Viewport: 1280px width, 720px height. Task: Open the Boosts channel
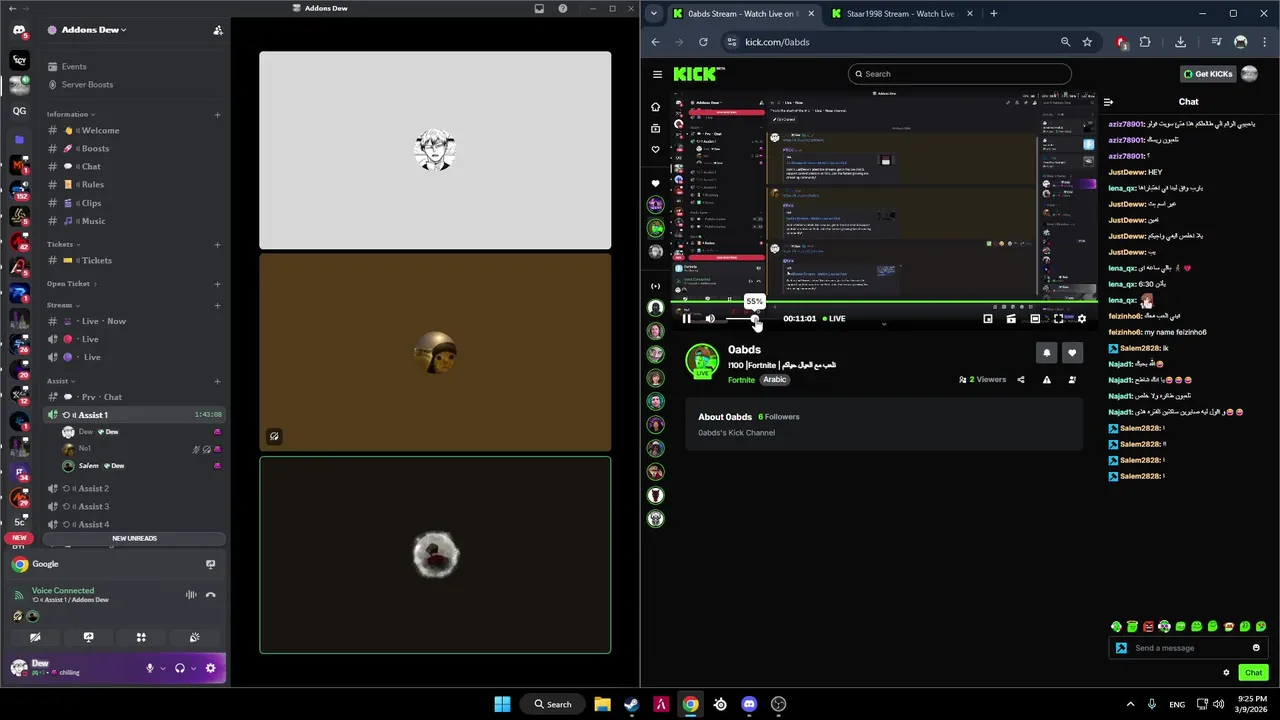133,148
